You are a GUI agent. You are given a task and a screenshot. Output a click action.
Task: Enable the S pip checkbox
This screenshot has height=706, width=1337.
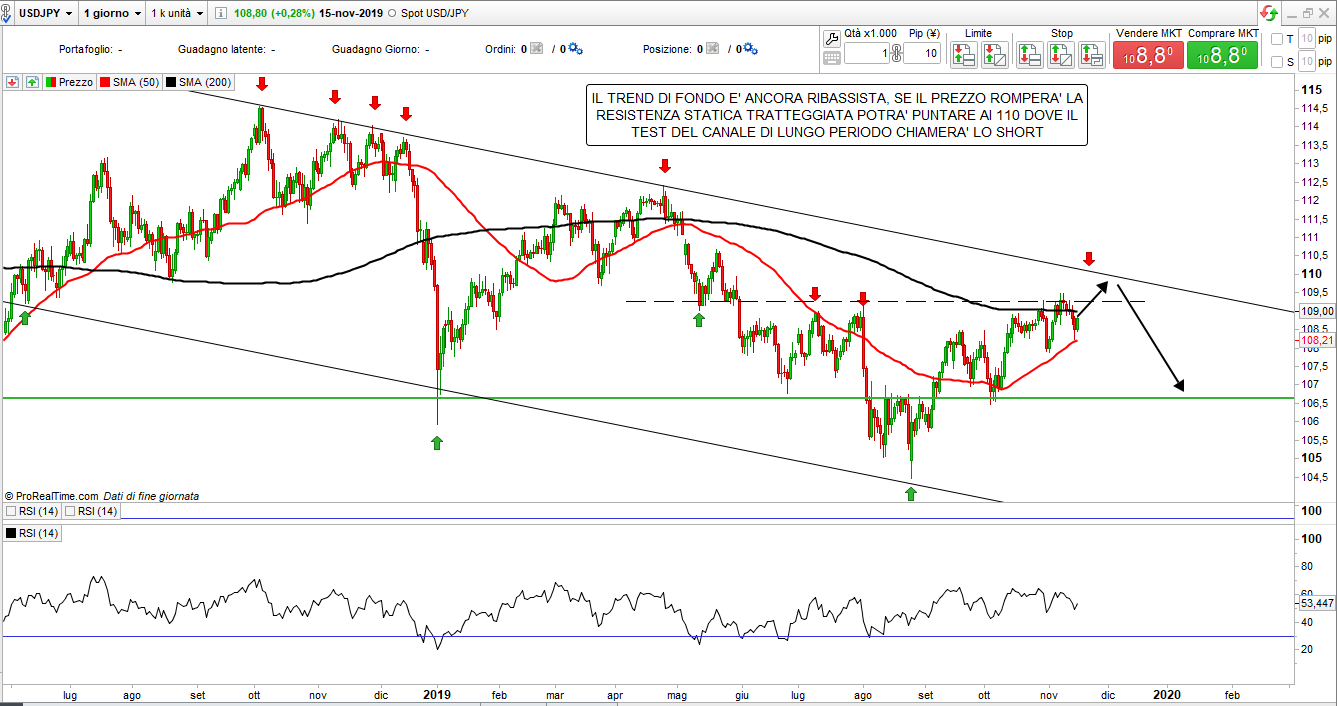pos(1275,62)
